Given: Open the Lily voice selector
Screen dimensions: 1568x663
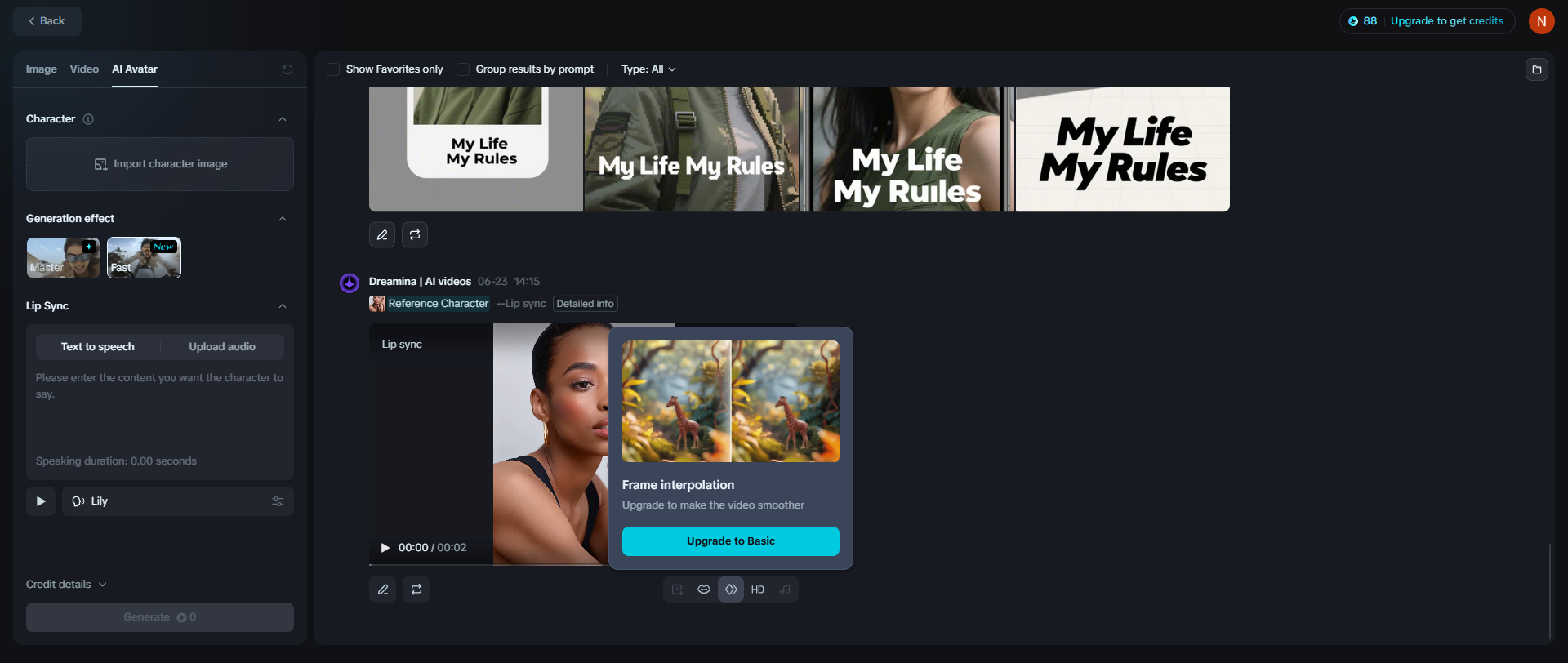Looking at the screenshot, I should (178, 501).
